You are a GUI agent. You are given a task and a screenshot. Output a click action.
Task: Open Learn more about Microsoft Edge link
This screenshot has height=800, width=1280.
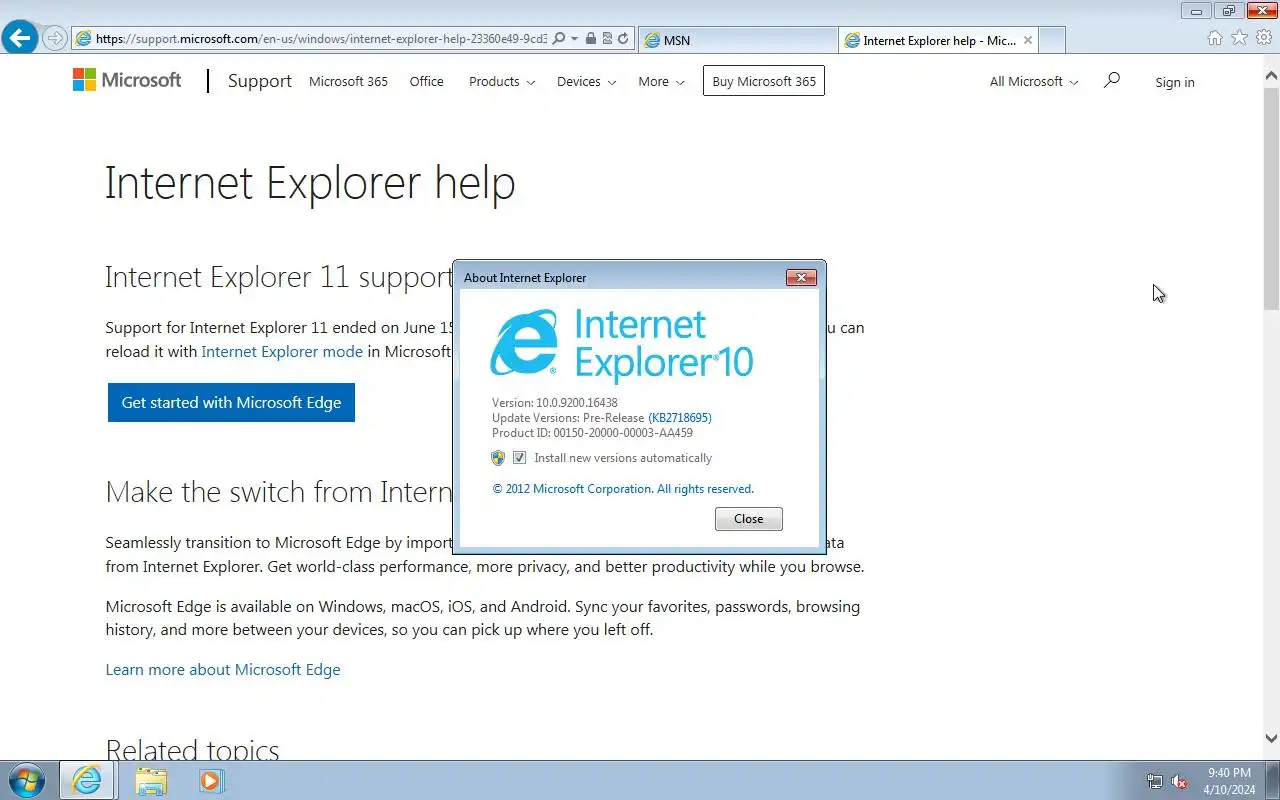pyautogui.click(x=223, y=669)
